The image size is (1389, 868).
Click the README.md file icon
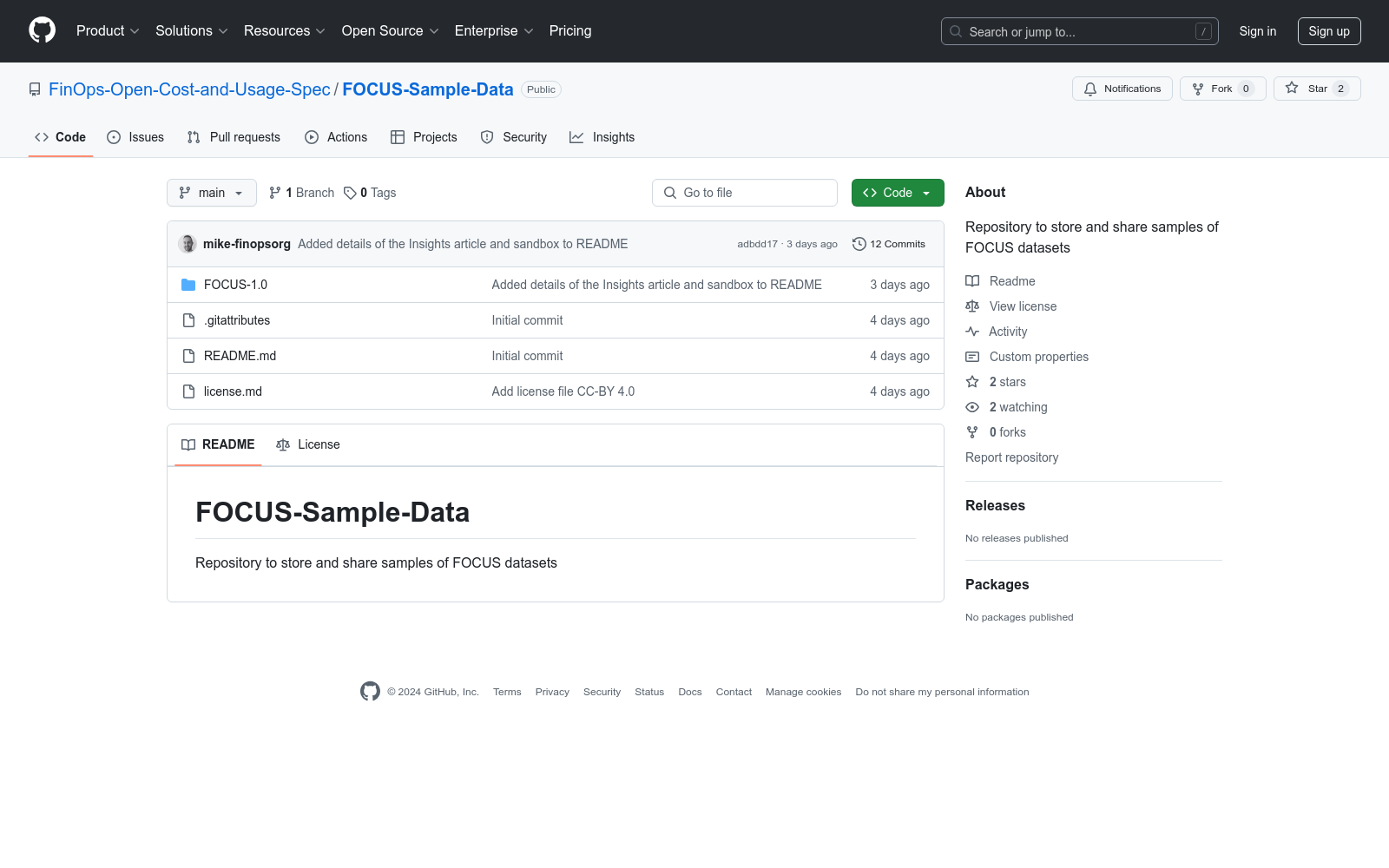click(188, 356)
